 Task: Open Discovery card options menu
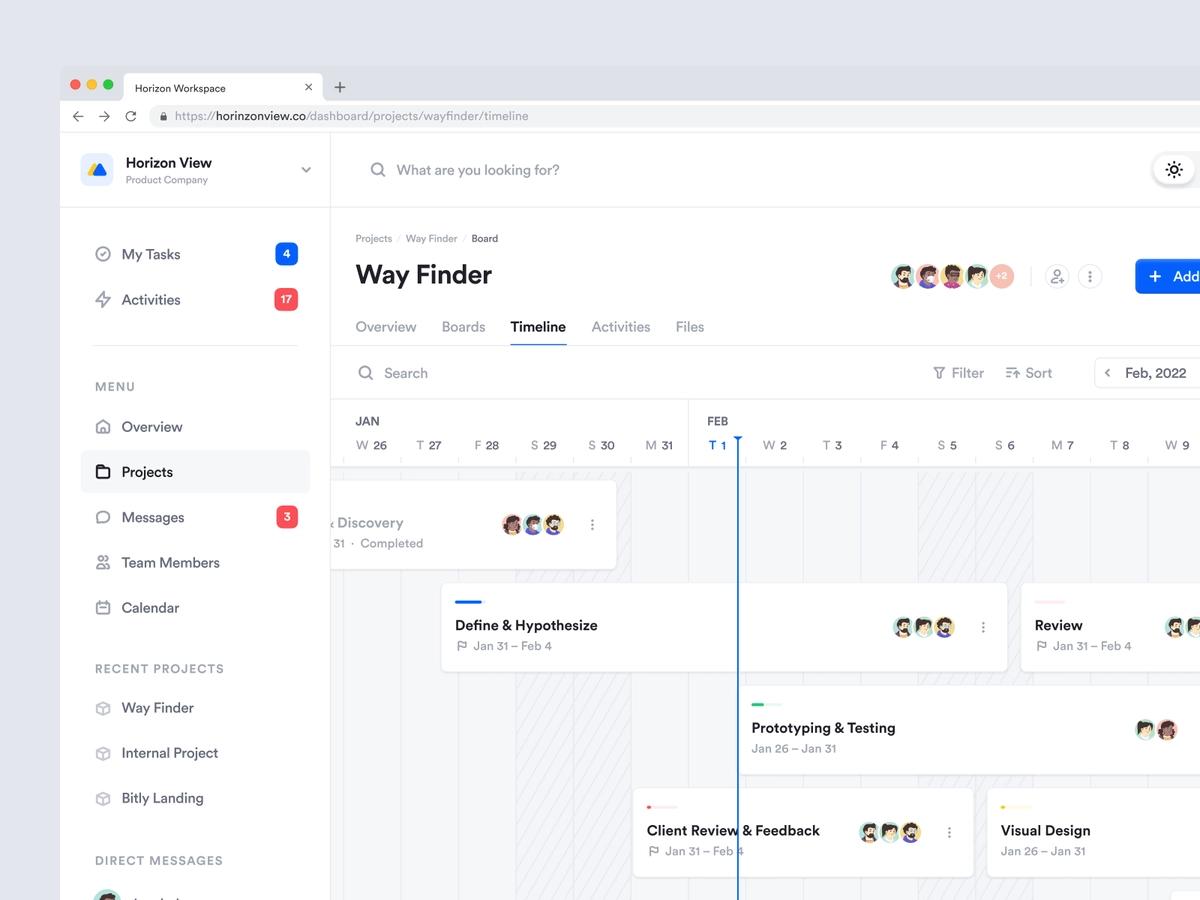click(x=592, y=525)
